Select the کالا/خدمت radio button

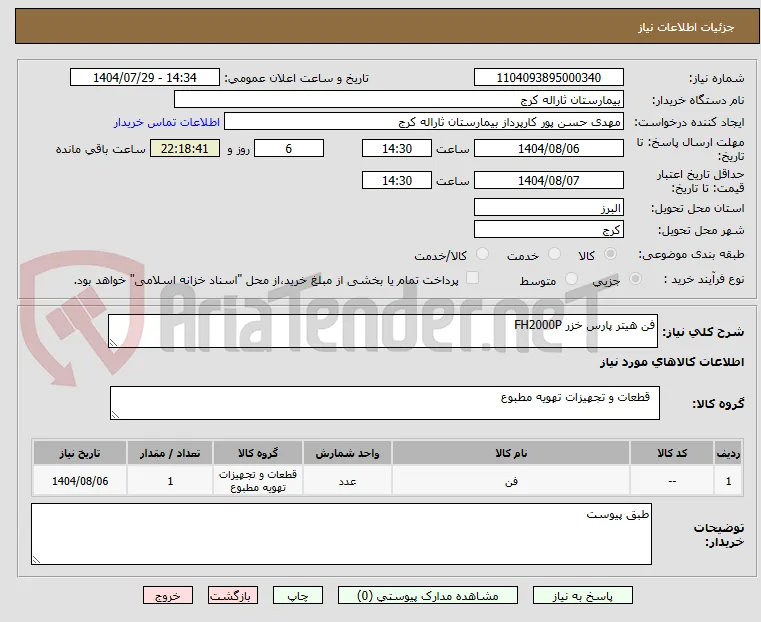(x=482, y=254)
